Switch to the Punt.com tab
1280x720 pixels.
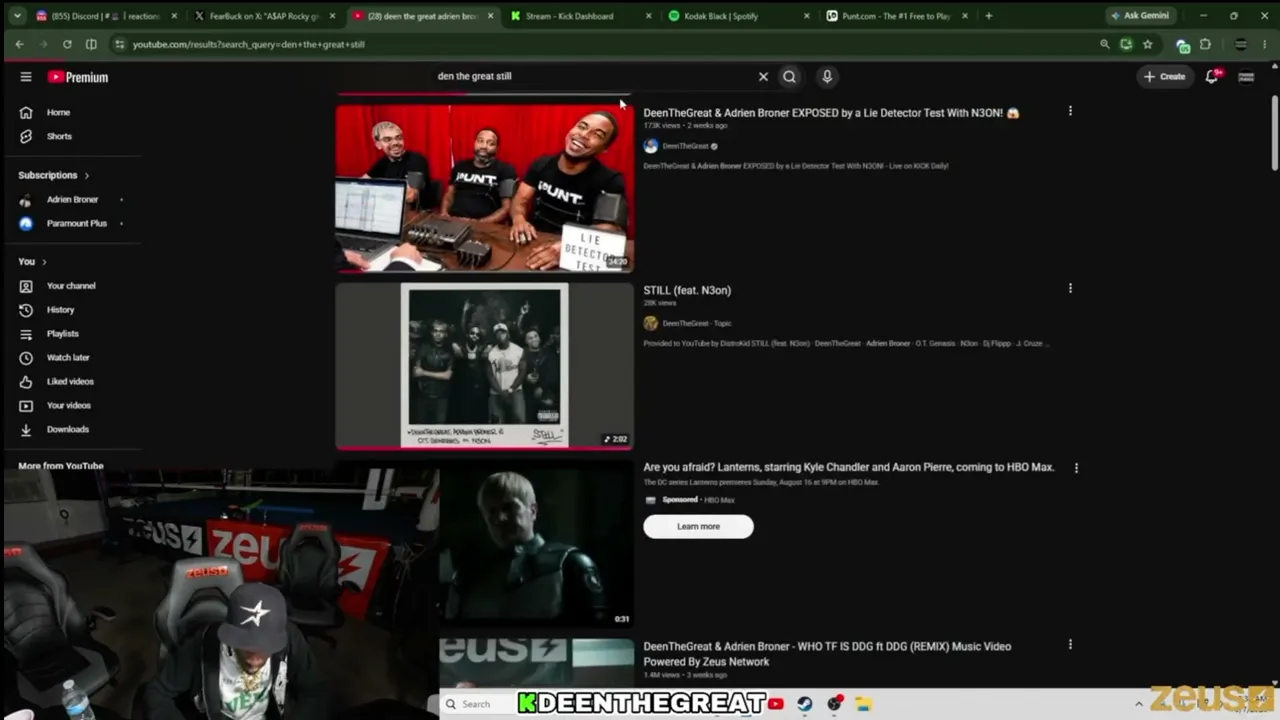pyautogui.click(x=895, y=16)
